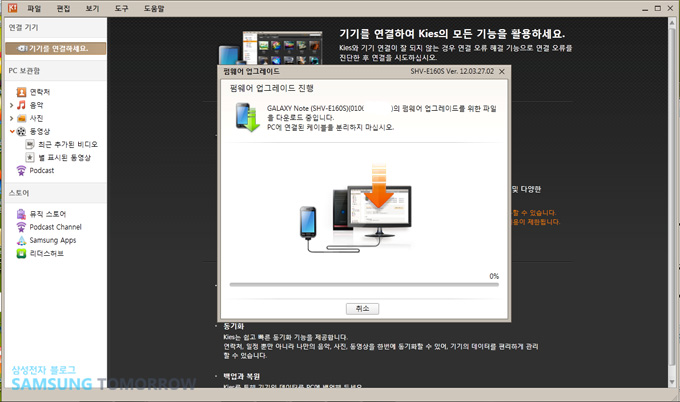Click the device connect icon in sidebar
The width and height of the screenshot is (680, 402).
click(x=23, y=49)
